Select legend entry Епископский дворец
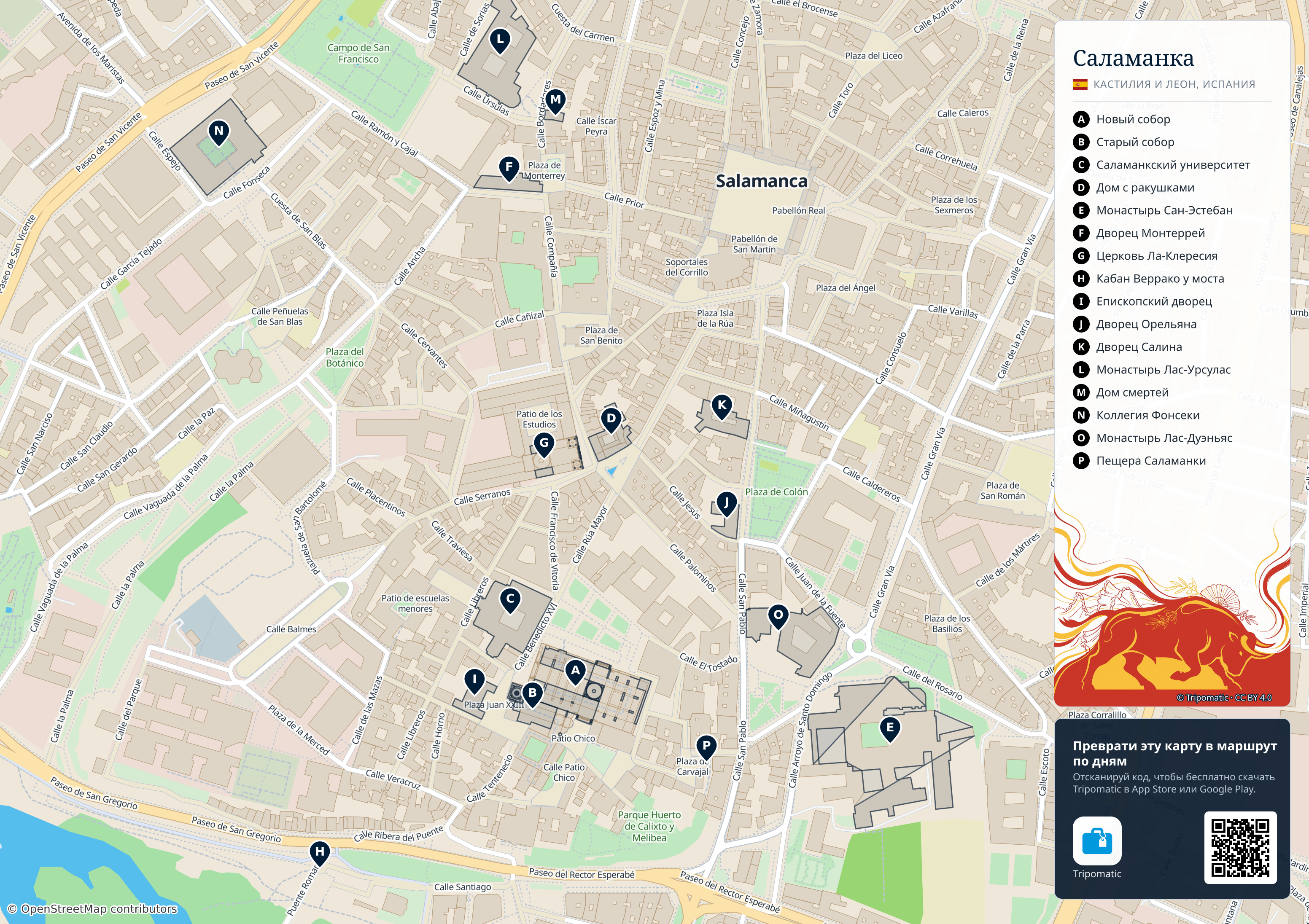This screenshot has width=1309, height=924. pos(1154,301)
